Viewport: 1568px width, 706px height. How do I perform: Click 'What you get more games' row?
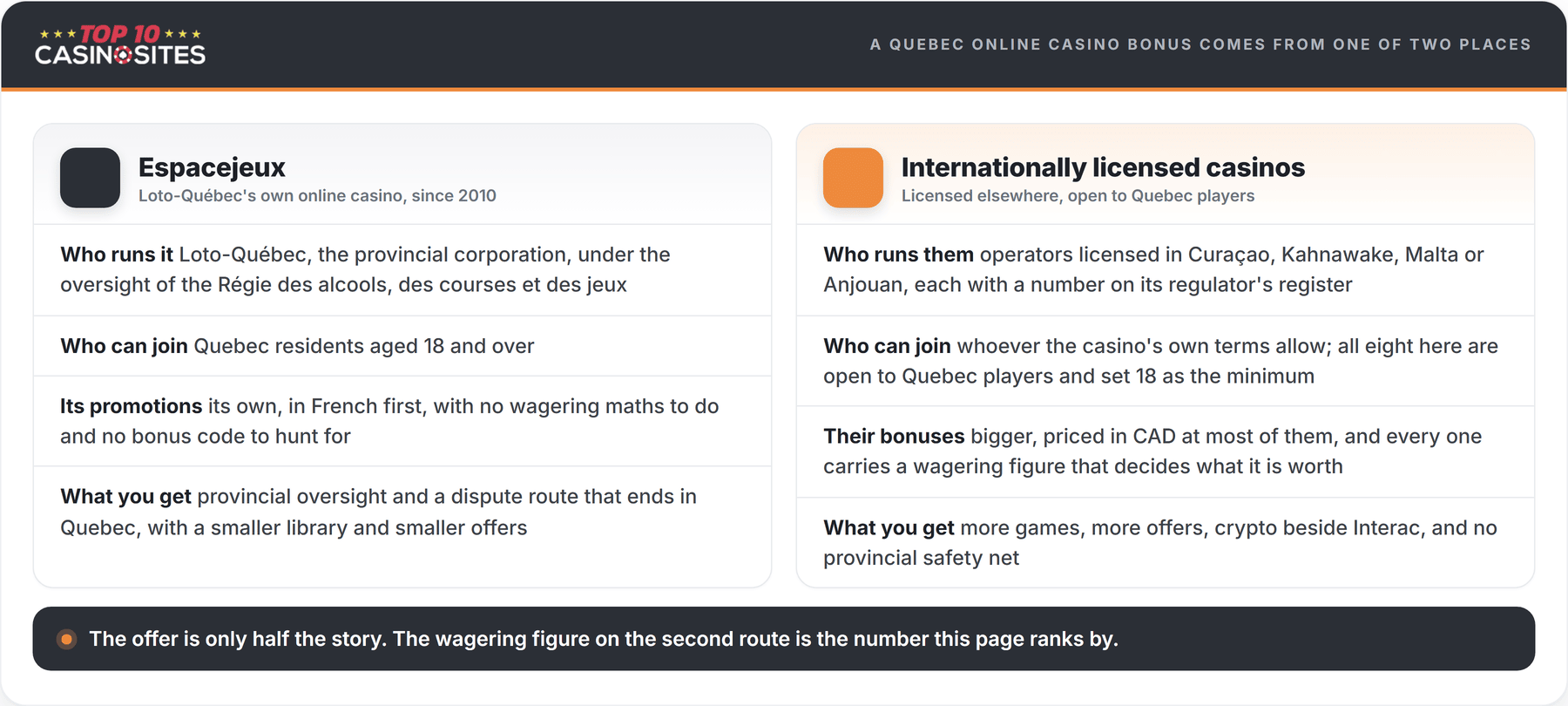[1166, 542]
